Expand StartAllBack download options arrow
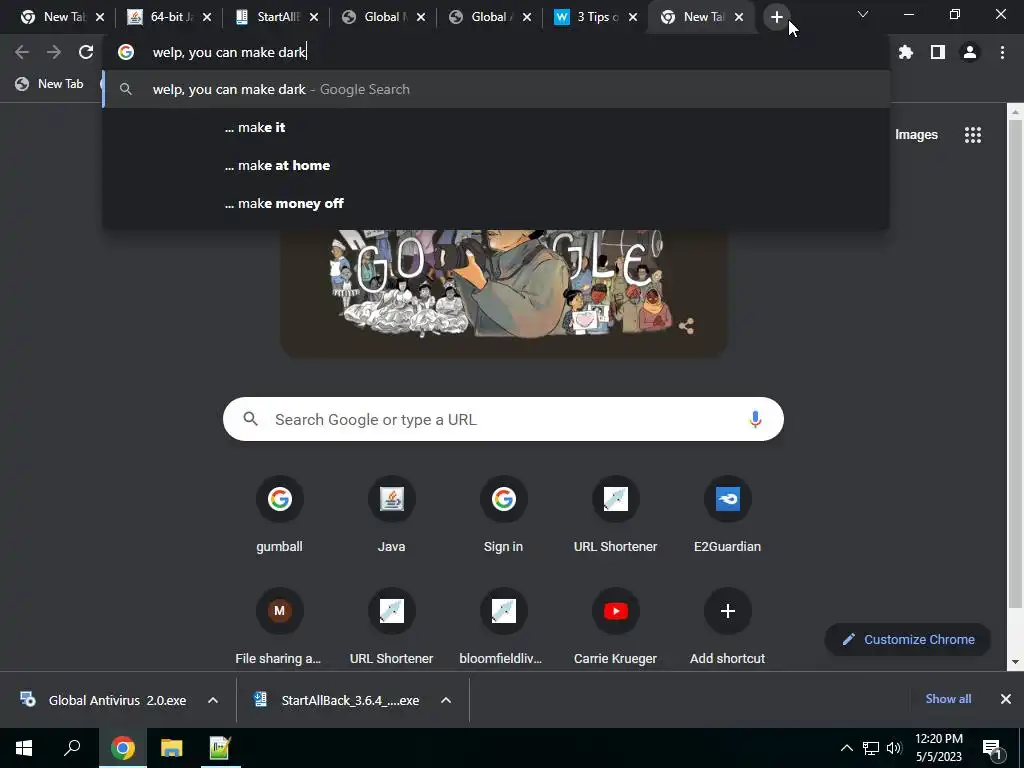Screen dimensions: 1024x768 [446, 700]
